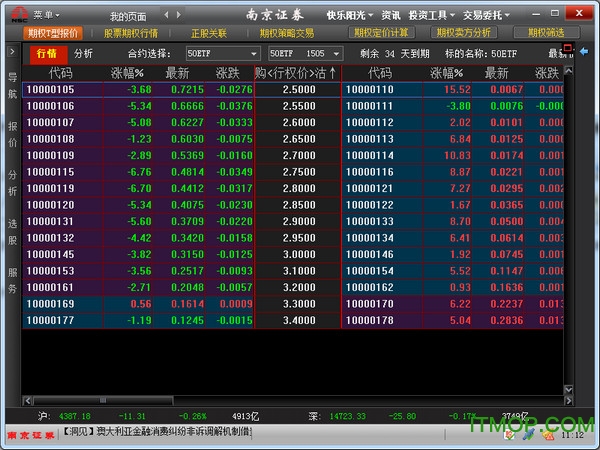Open 期权定价计算 button
The width and height of the screenshot is (600, 450).
tap(381, 33)
